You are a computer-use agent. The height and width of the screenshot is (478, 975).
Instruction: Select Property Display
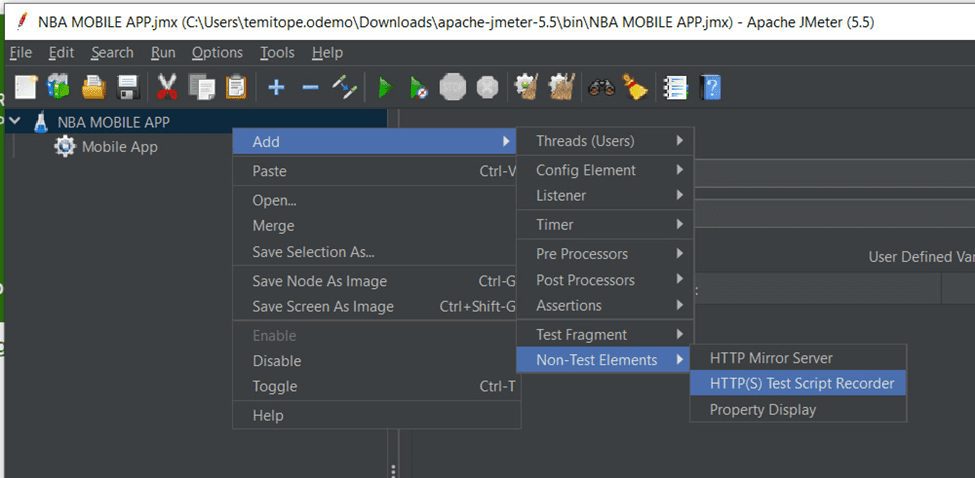point(798,410)
